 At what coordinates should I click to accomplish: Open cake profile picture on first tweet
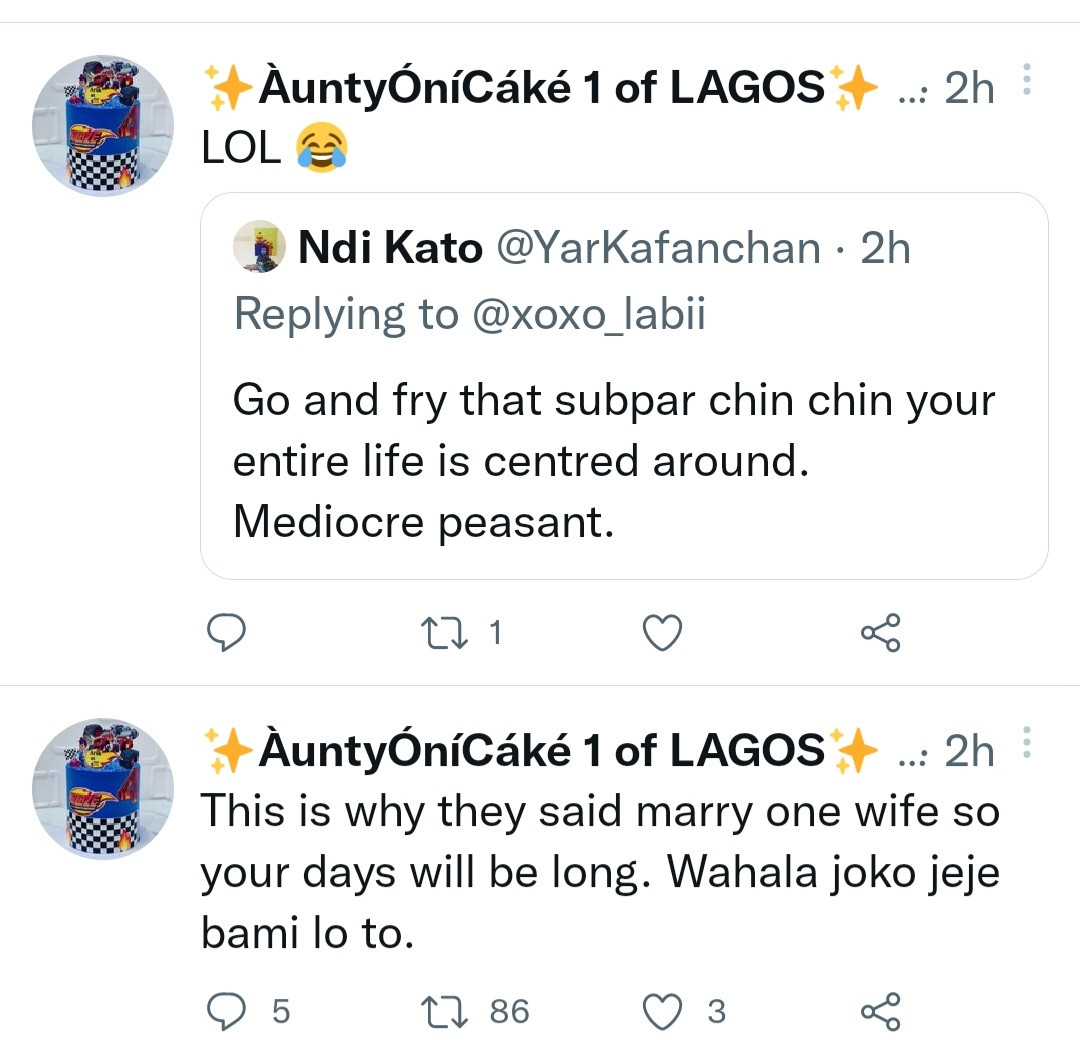[x=103, y=126]
